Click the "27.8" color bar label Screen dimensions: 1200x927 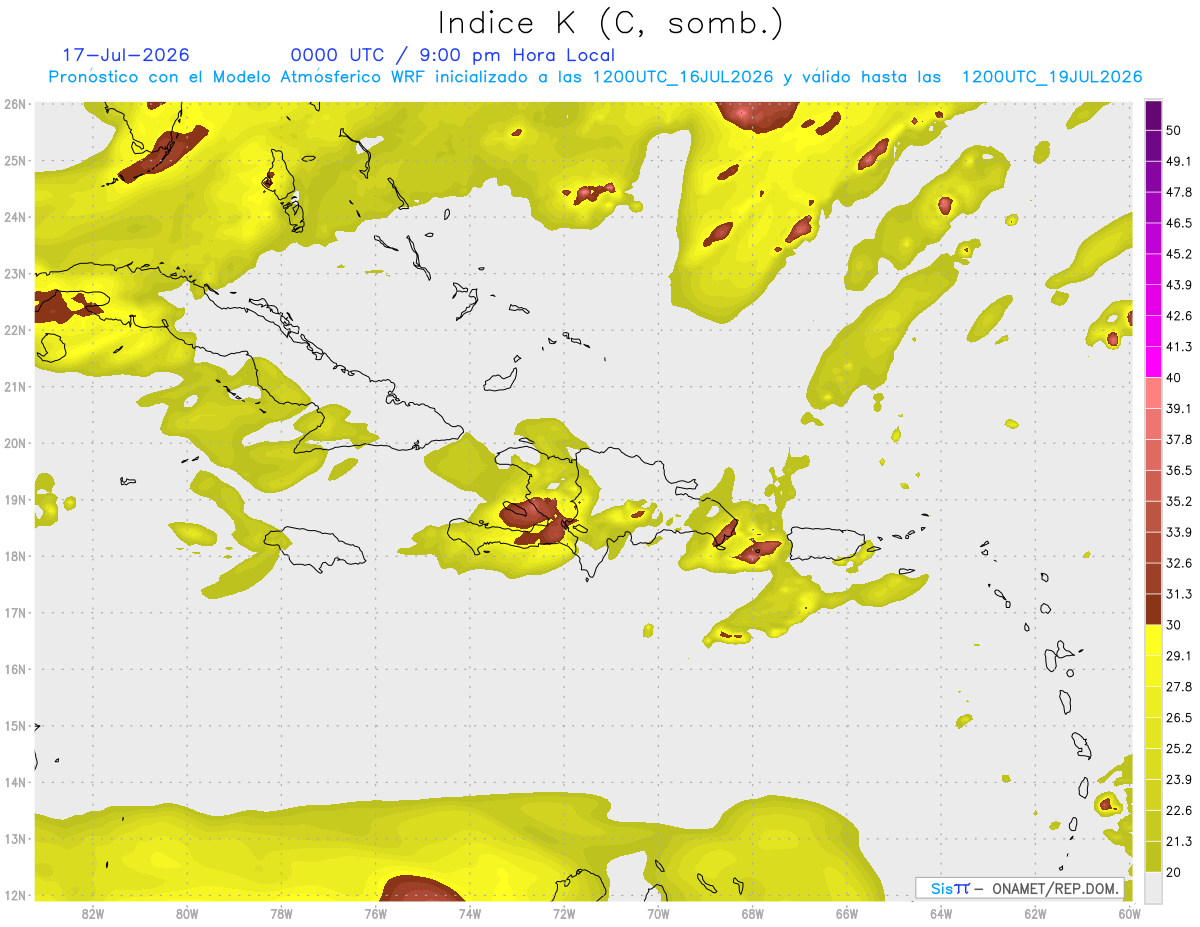pyautogui.click(x=1179, y=687)
